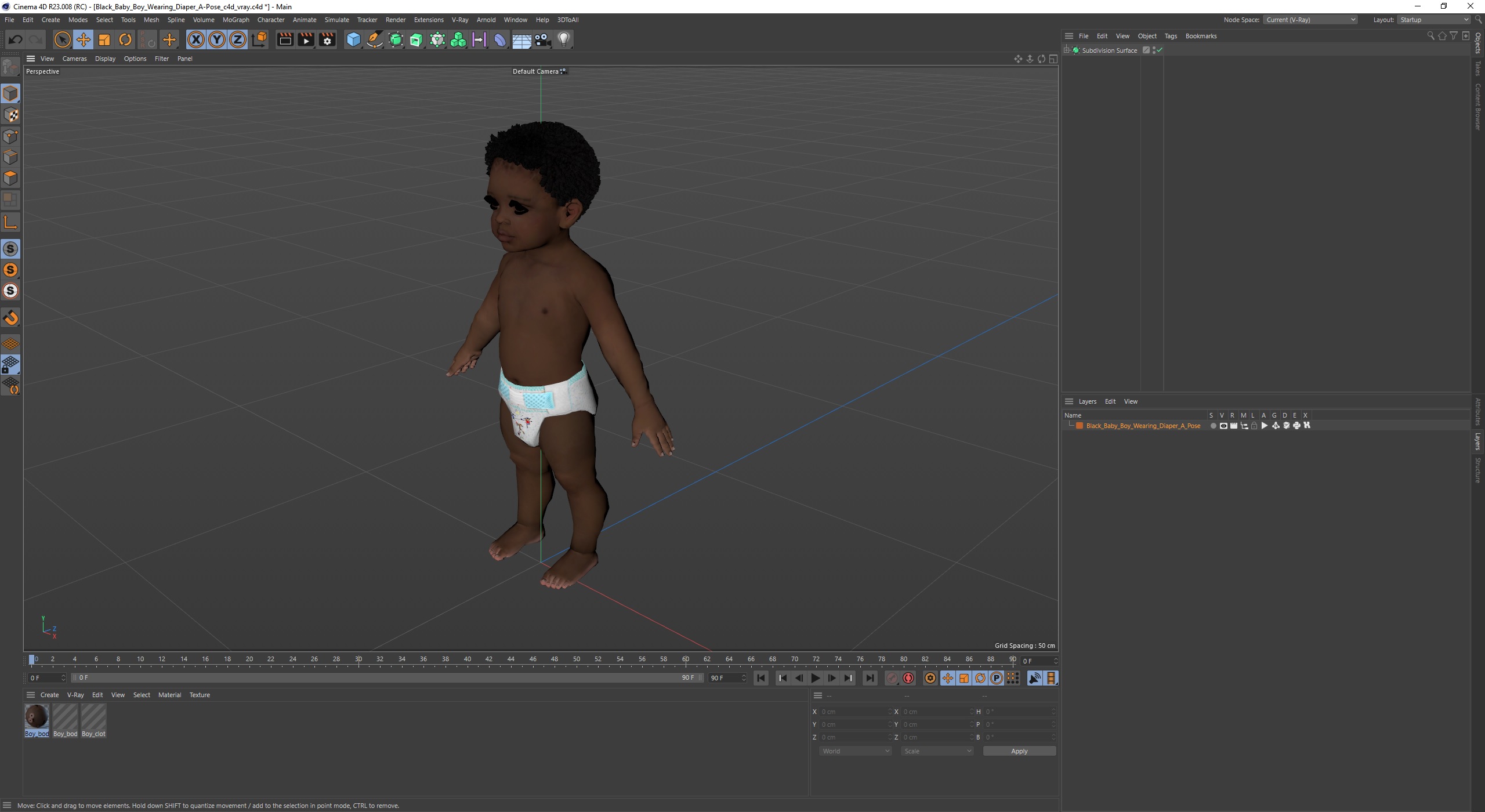The image size is (1485, 812).
Task: Select the Black_Baby_Boy_Wearing_Diaper_A_Pose layer
Action: [x=1143, y=426]
